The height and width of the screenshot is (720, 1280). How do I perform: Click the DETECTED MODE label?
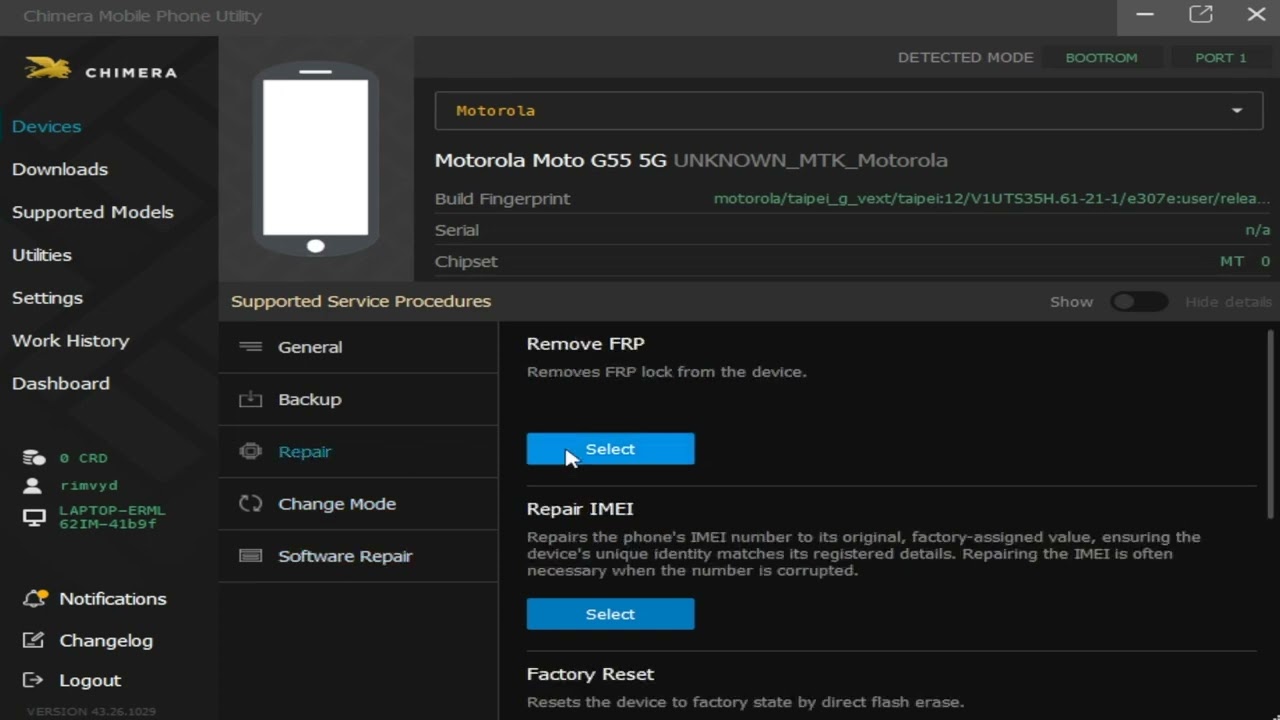pyautogui.click(x=965, y=58)
